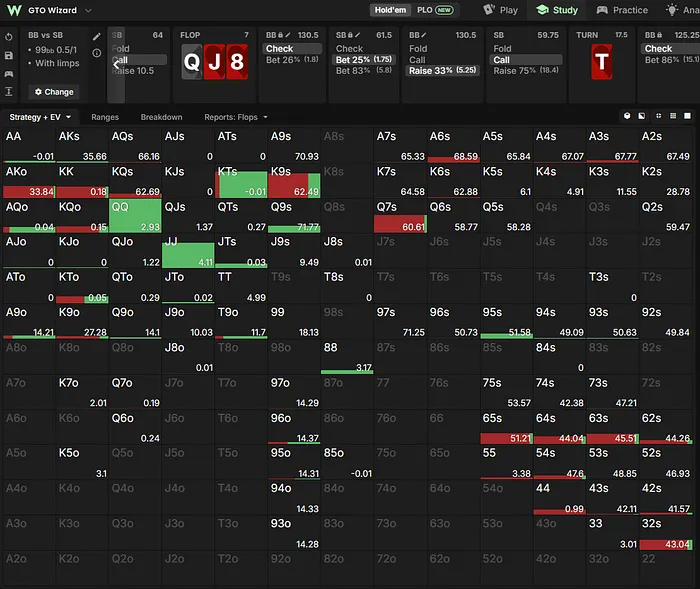
Task: Open the Breakdown tab
Action: pyautogui.click(x=161, y=117)
